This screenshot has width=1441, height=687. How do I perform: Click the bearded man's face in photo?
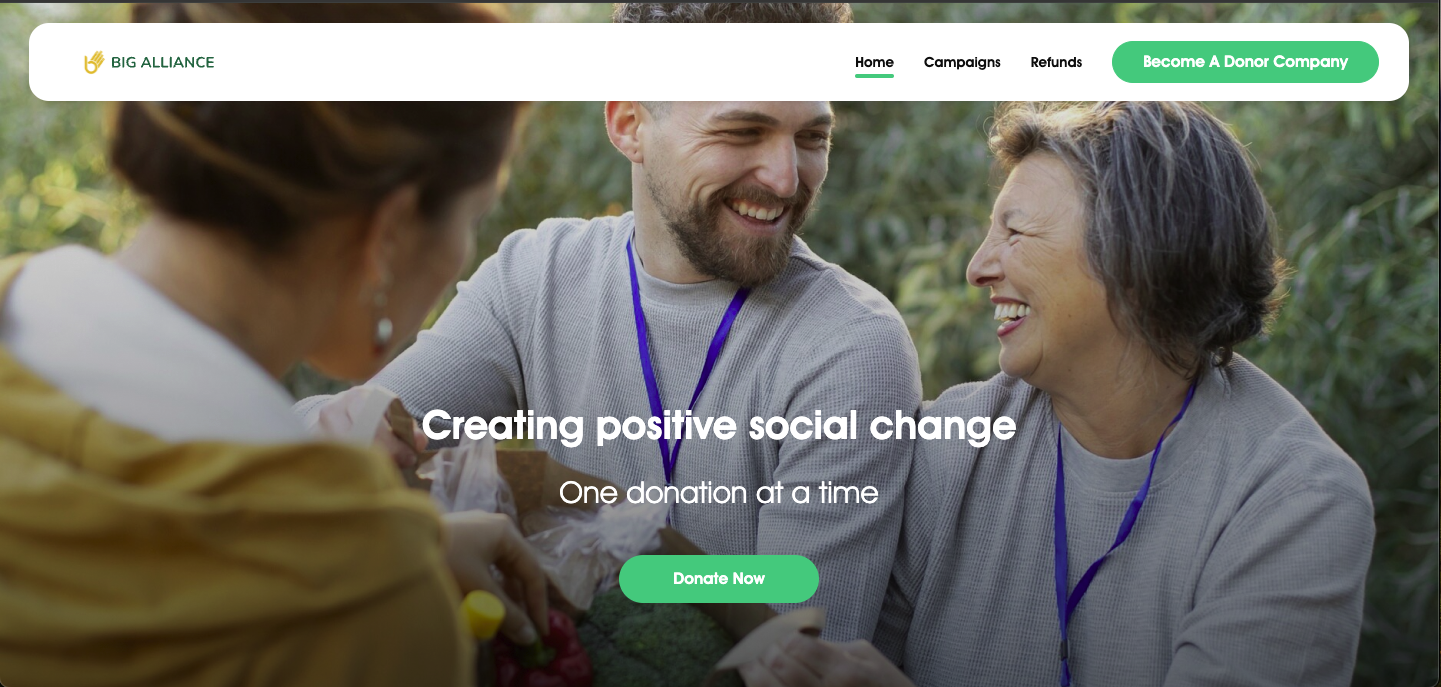pyautogui.click(x=740, y=185)
